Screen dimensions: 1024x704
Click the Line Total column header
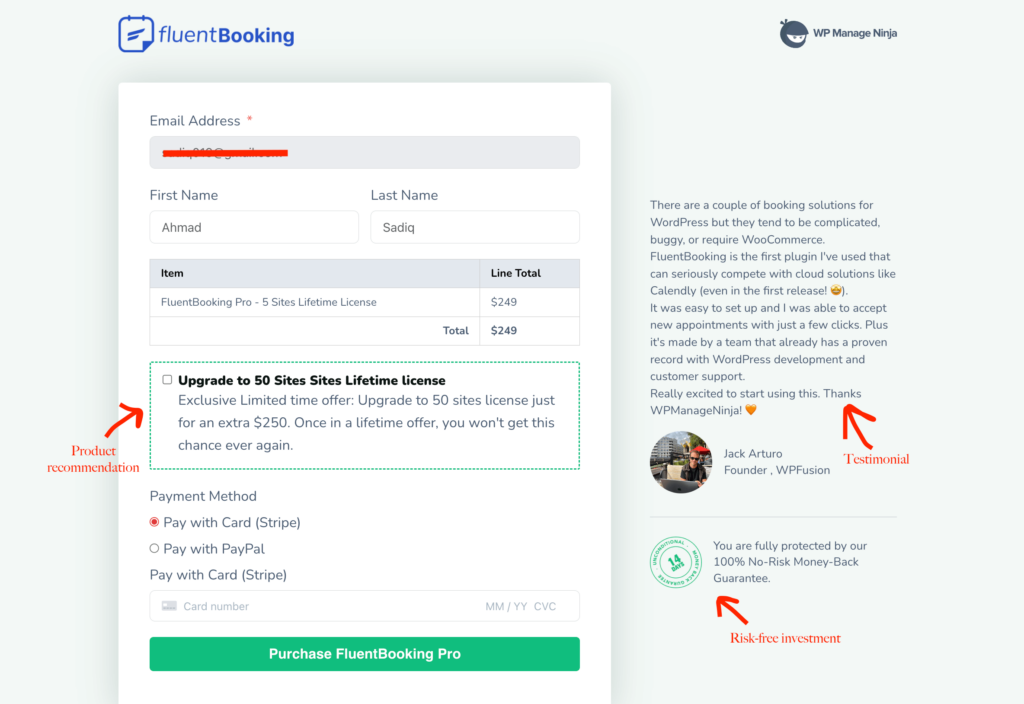516,273
